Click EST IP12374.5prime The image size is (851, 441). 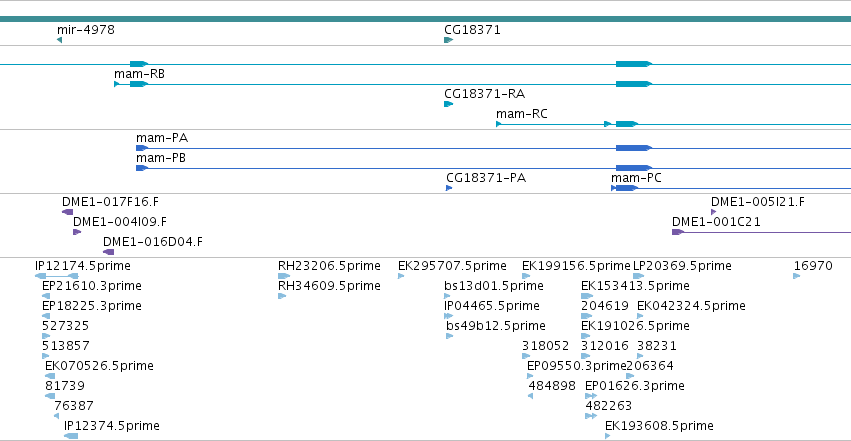112,426
